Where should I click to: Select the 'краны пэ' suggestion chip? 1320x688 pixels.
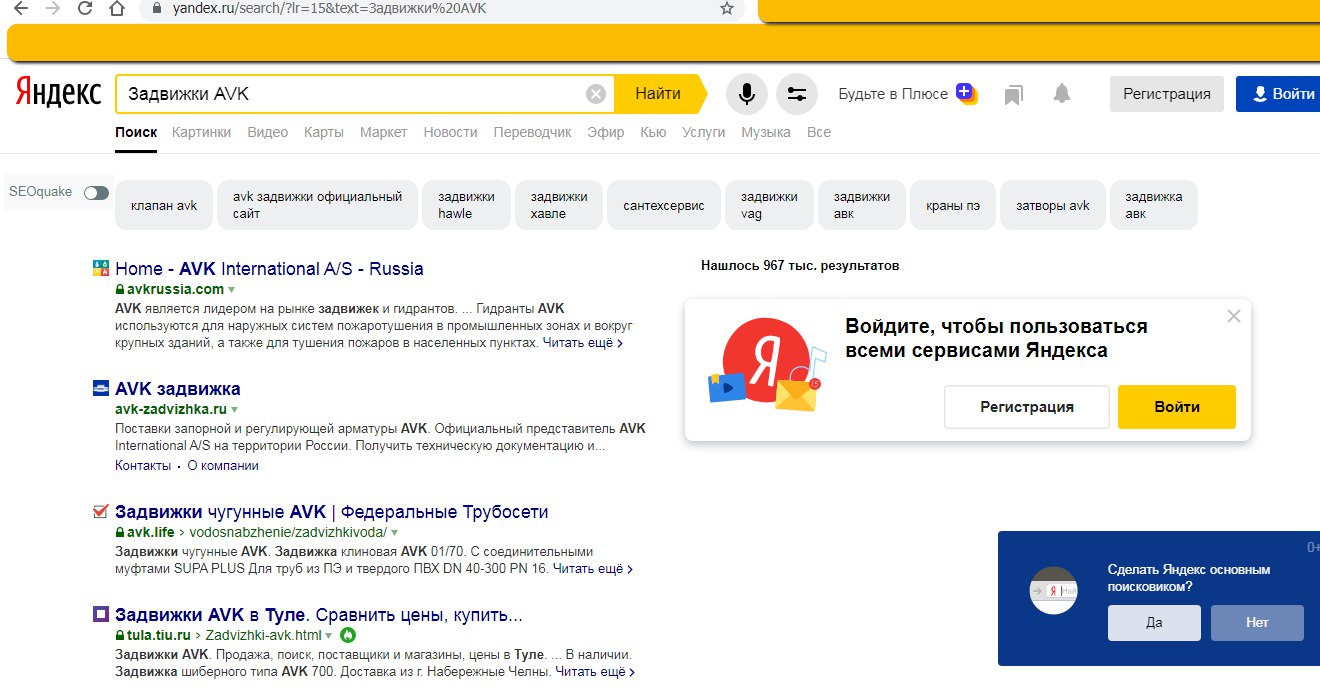953,205
